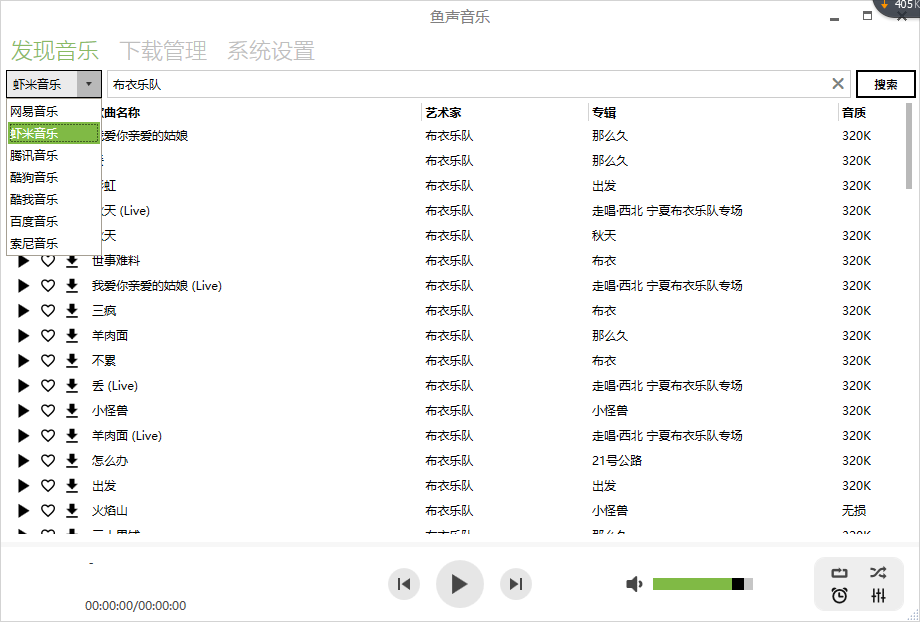The width and height of the screenshot is (920, 622).
Task: Favorite the song 丢 (Live)
Action: click(x=48, y=386)
